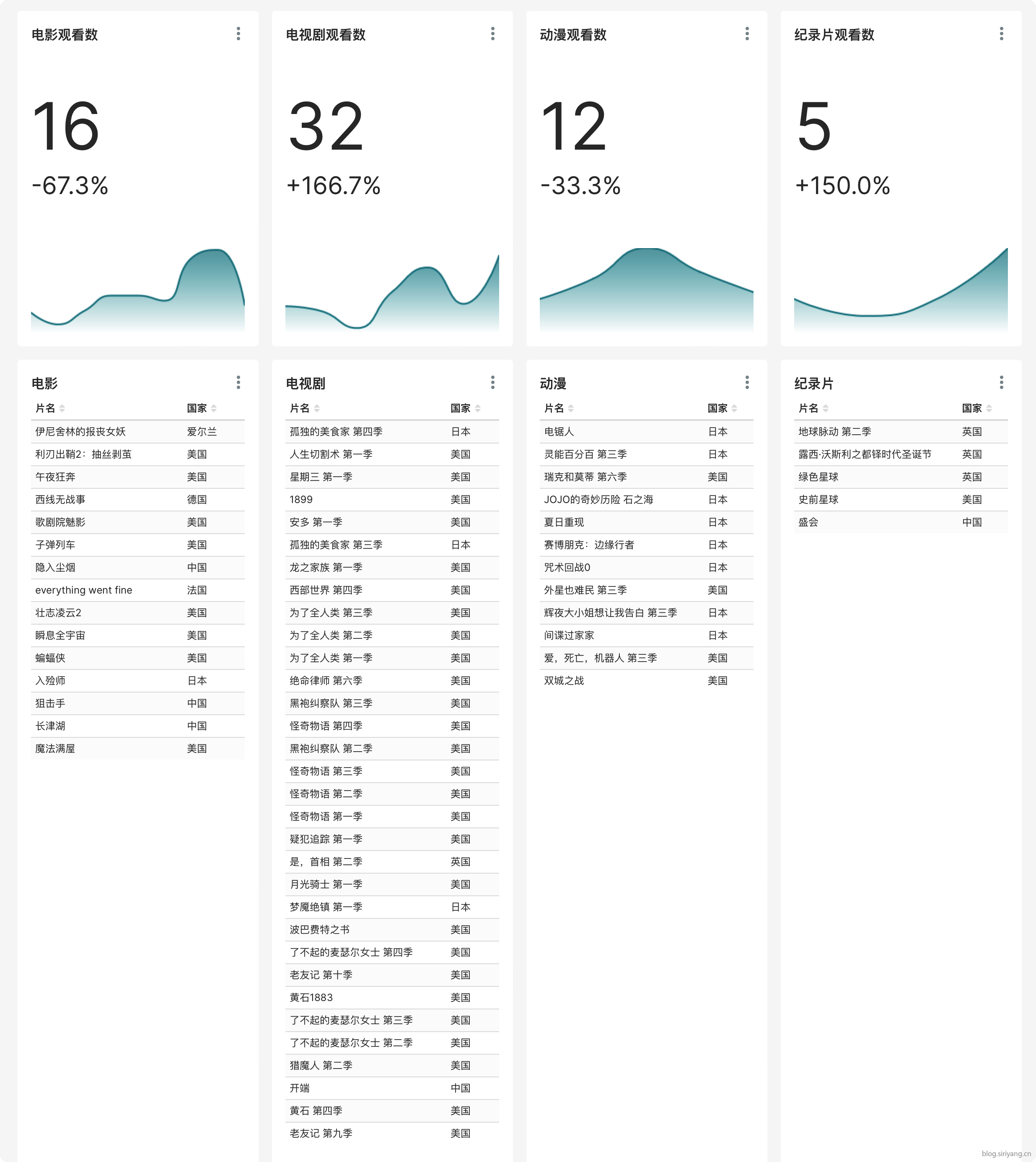Open the 纪录片观看数 card options menu

(1002, 34)
